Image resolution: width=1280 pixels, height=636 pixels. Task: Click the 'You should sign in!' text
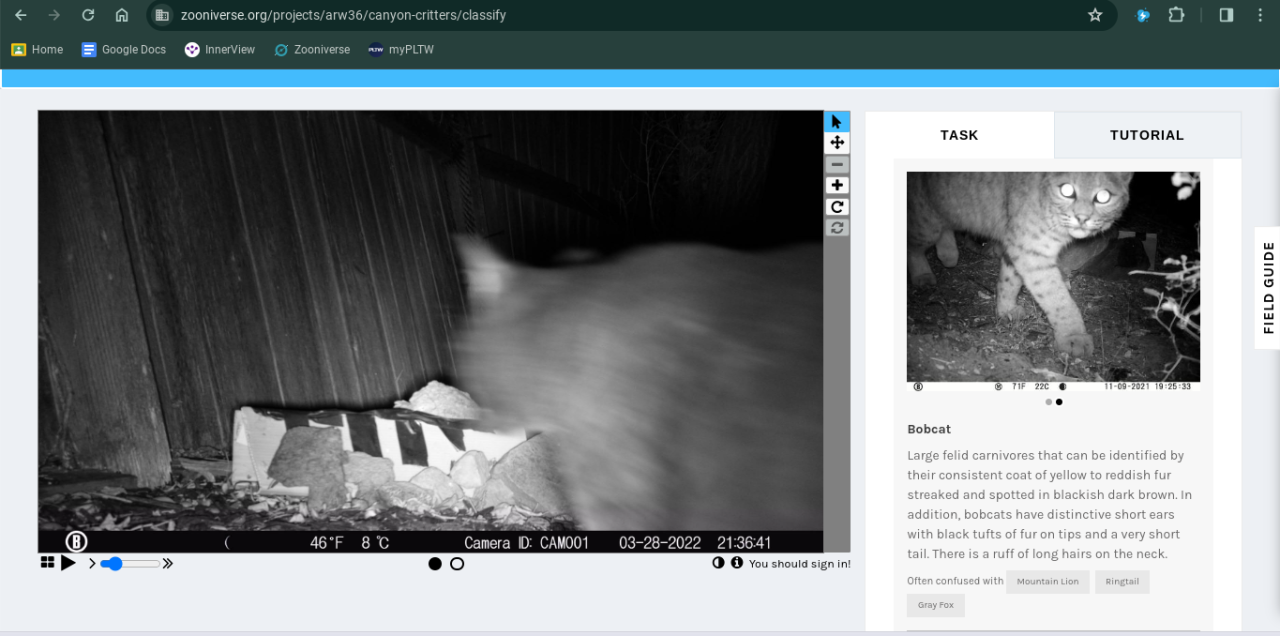[800, 564]
